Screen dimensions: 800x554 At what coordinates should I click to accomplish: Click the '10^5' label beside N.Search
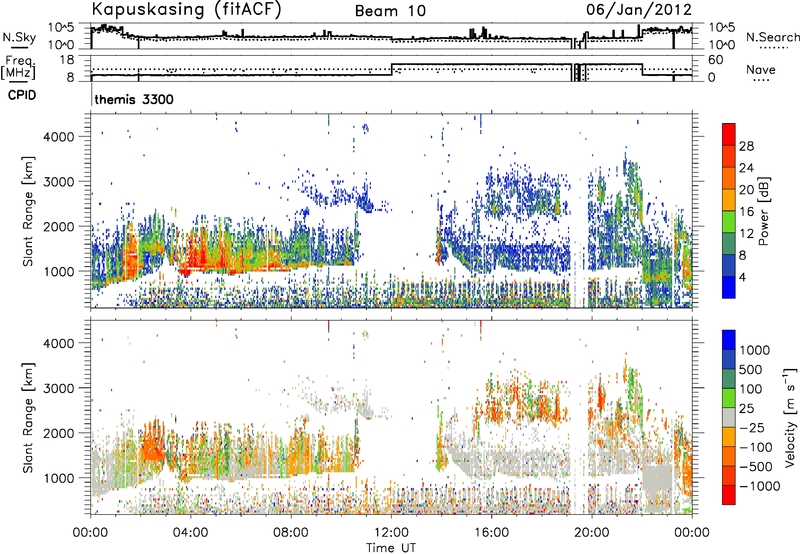tap(722, 28)
